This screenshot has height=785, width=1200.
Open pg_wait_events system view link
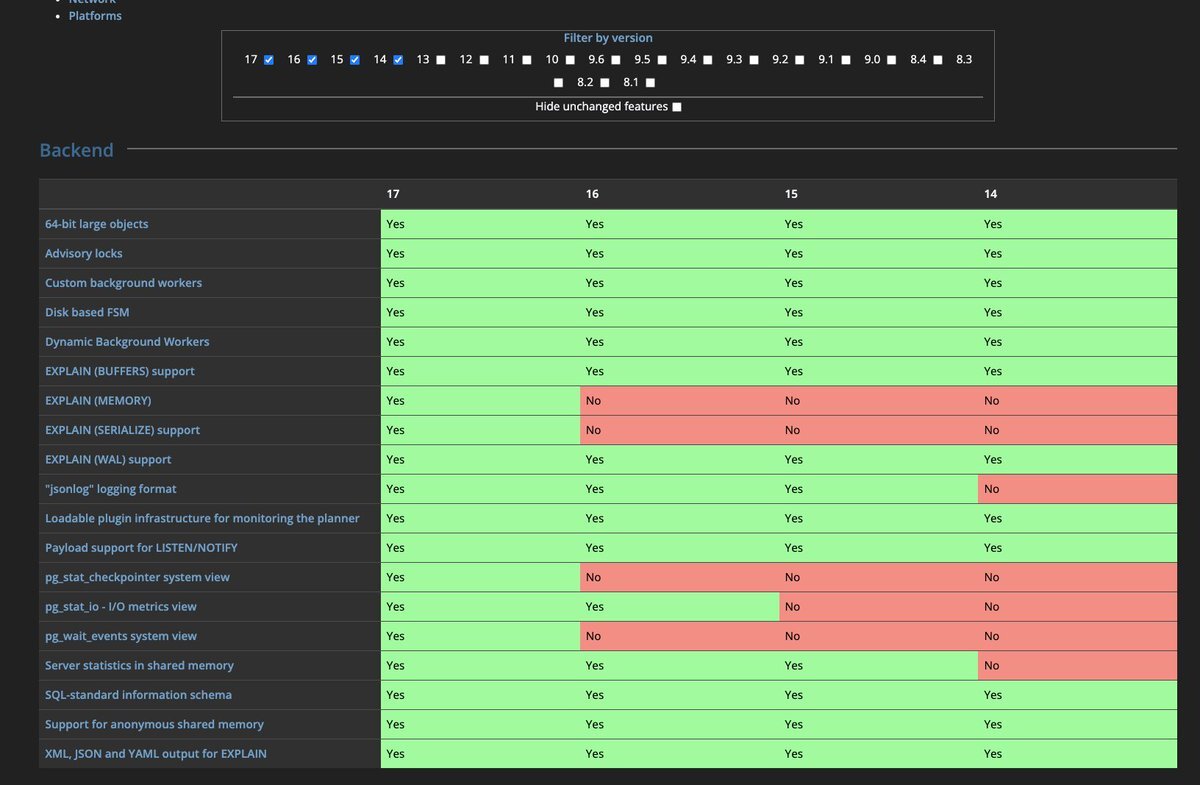(121, 636)
